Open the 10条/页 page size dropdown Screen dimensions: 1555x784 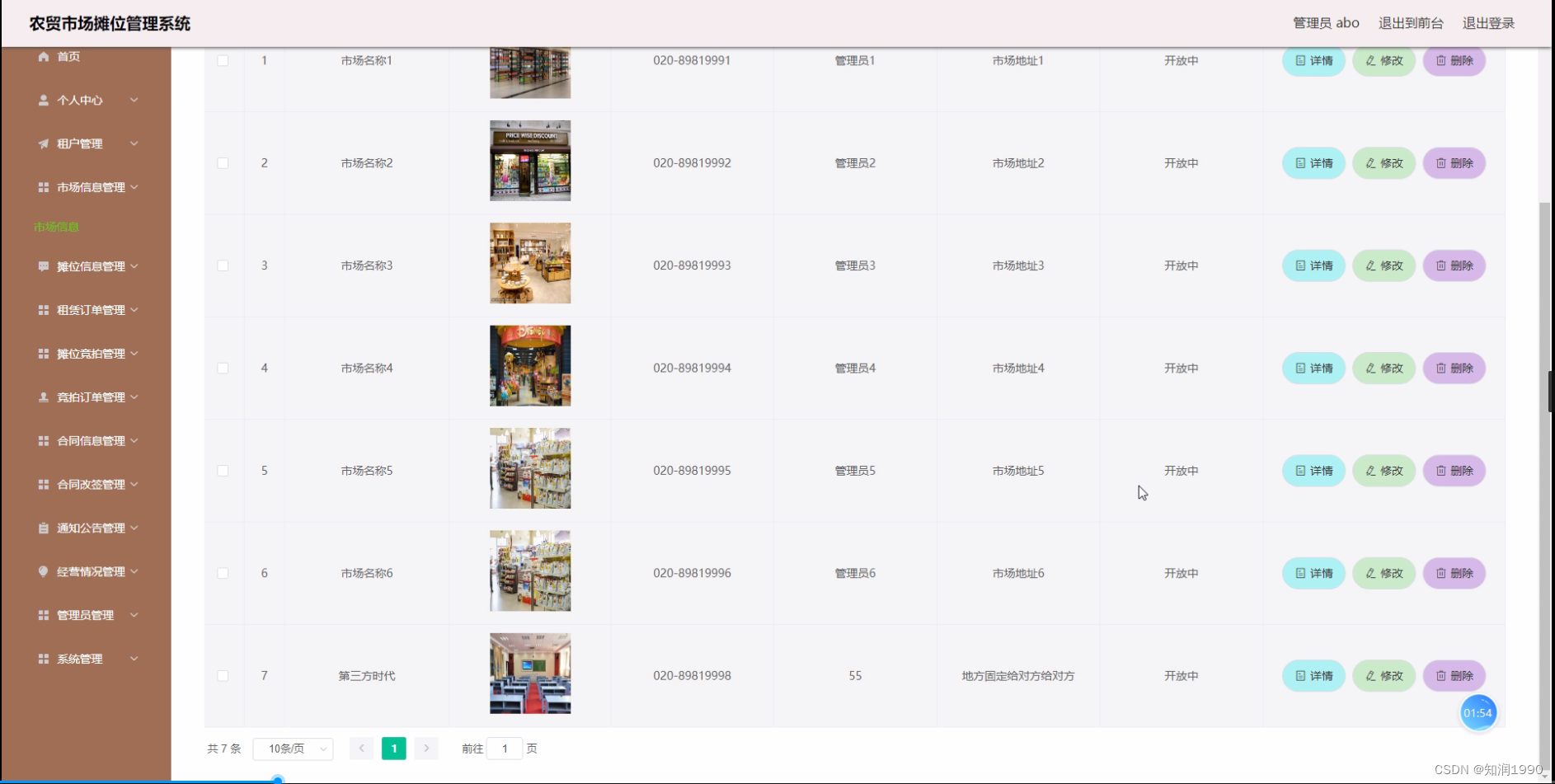point(293,749)
